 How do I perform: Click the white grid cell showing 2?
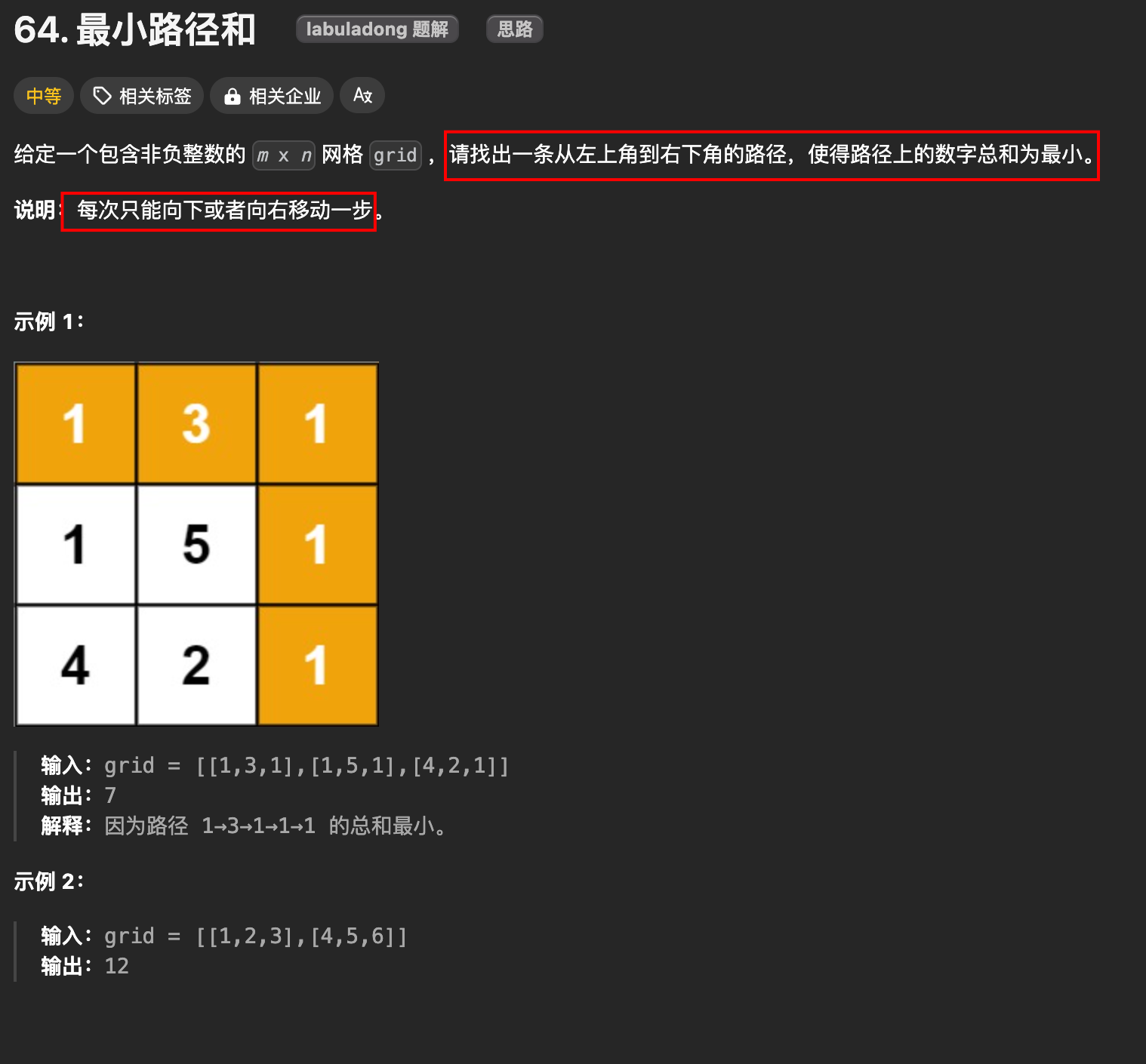(x=196, y=665)
